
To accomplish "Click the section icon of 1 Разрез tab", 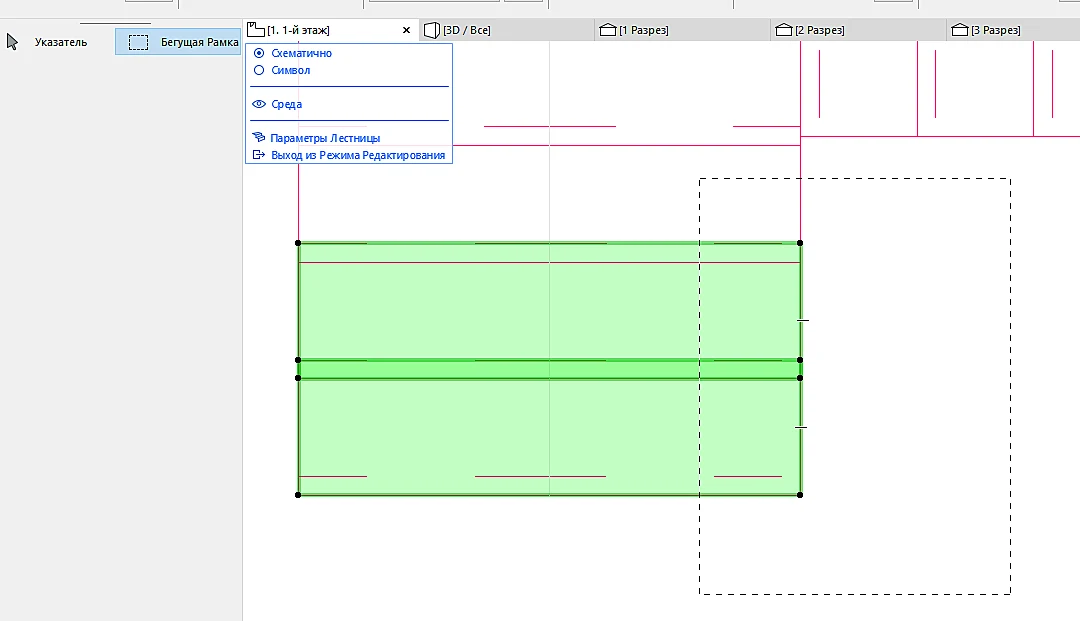I will point(608,30).
